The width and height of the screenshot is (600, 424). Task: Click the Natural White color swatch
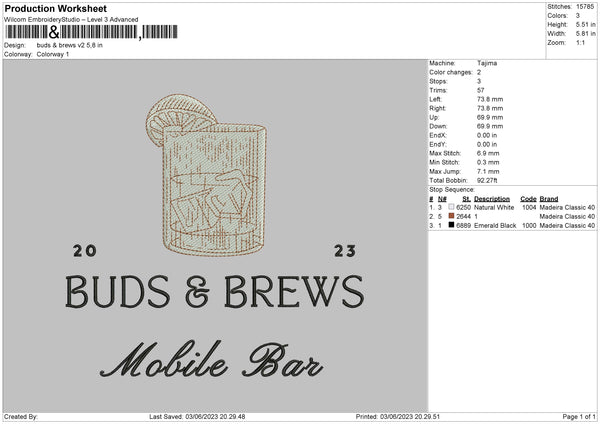[x=451, y=207]
